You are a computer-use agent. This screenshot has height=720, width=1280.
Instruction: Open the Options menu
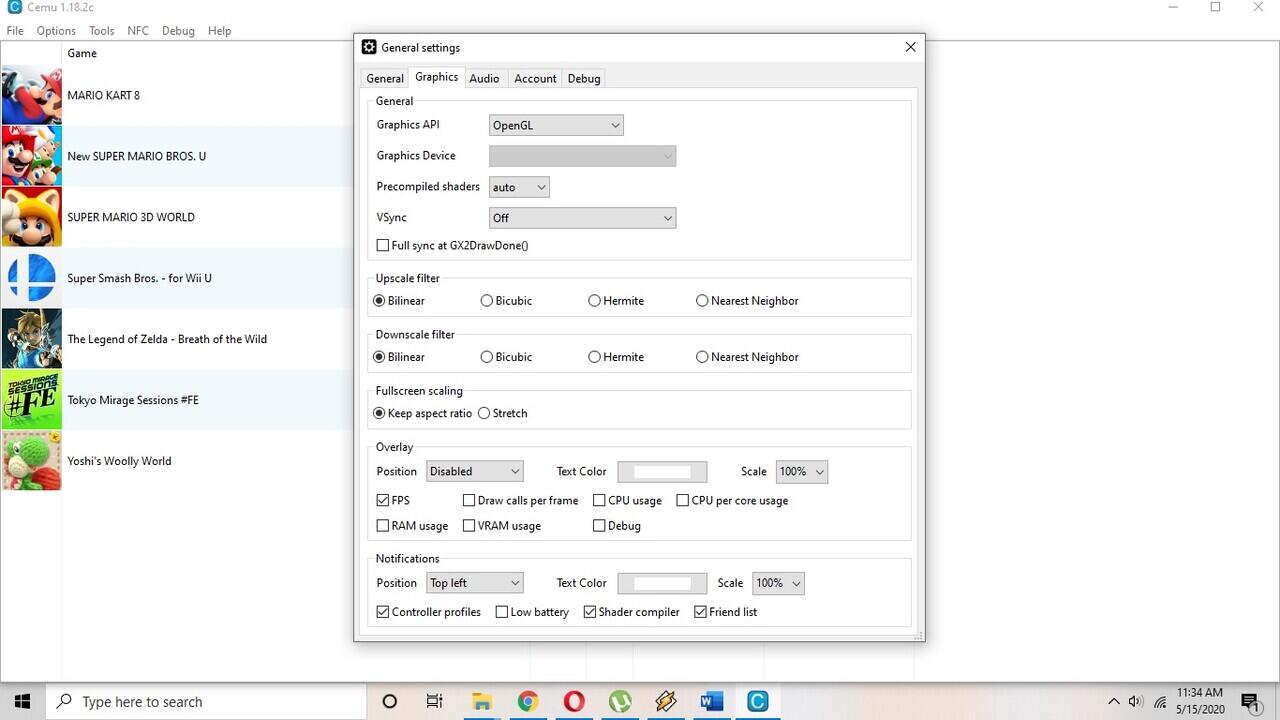[x=56, y=31]
